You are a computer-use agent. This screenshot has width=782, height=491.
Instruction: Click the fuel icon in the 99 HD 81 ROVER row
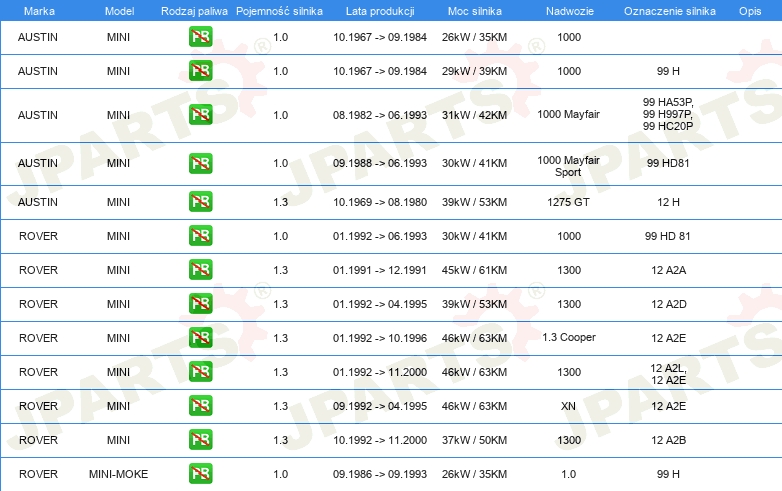[x=200, y=236]
